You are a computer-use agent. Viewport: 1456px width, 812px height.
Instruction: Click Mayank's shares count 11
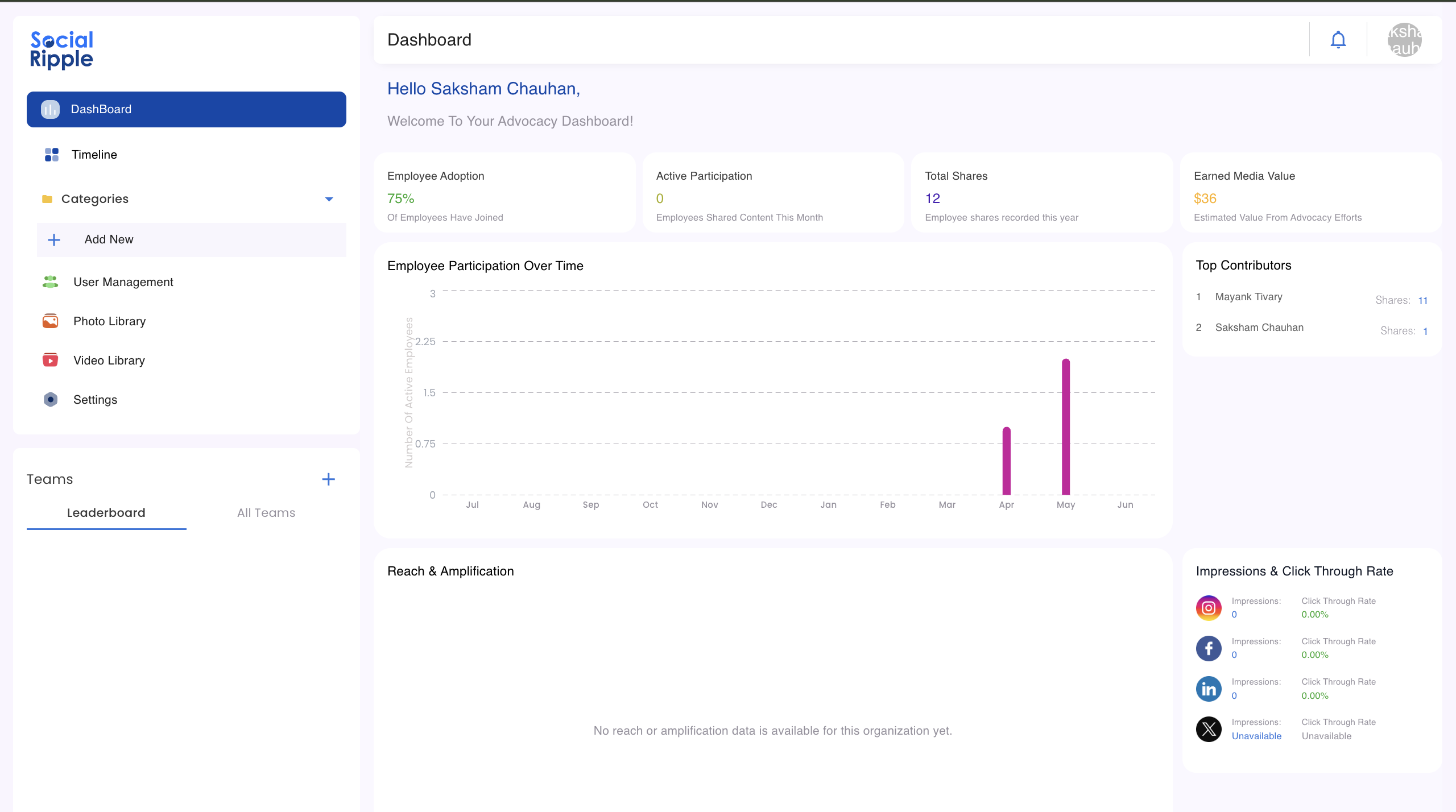[1423, 300]
